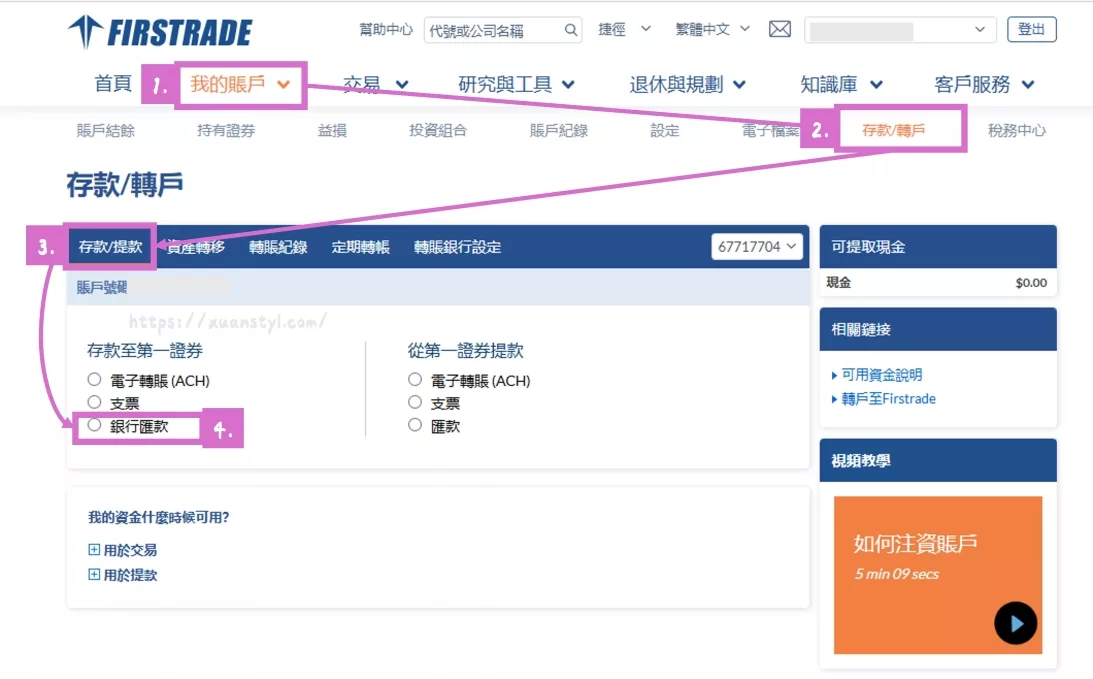Open the mail envelope icon
Screen dimensions: 1093x679
pyautogui.click(x=779, y=29)
